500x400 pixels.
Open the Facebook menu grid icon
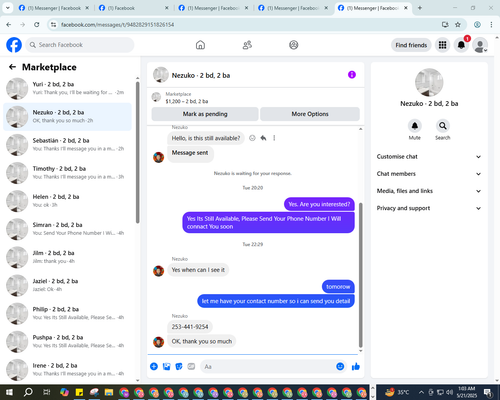tap(442, 45)
